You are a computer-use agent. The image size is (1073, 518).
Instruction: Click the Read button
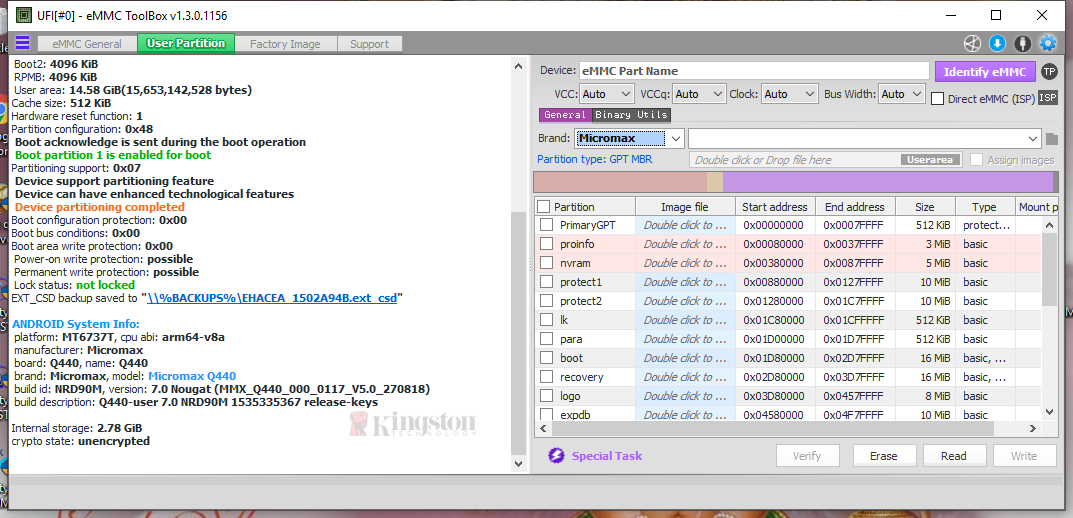[x=954, y=456]
